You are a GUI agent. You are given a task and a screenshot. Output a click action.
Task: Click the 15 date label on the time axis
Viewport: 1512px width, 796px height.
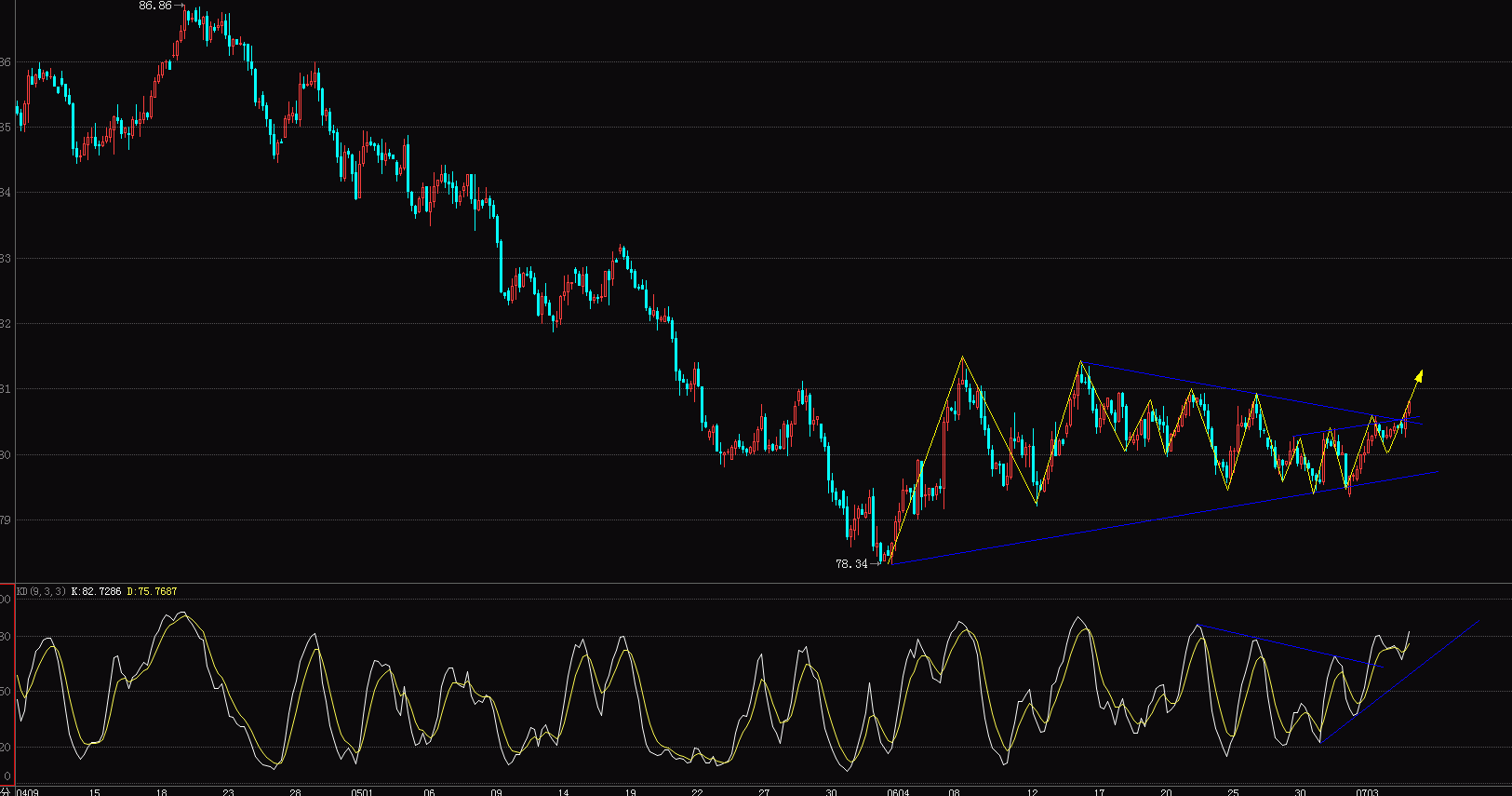(x=94, y=792)
